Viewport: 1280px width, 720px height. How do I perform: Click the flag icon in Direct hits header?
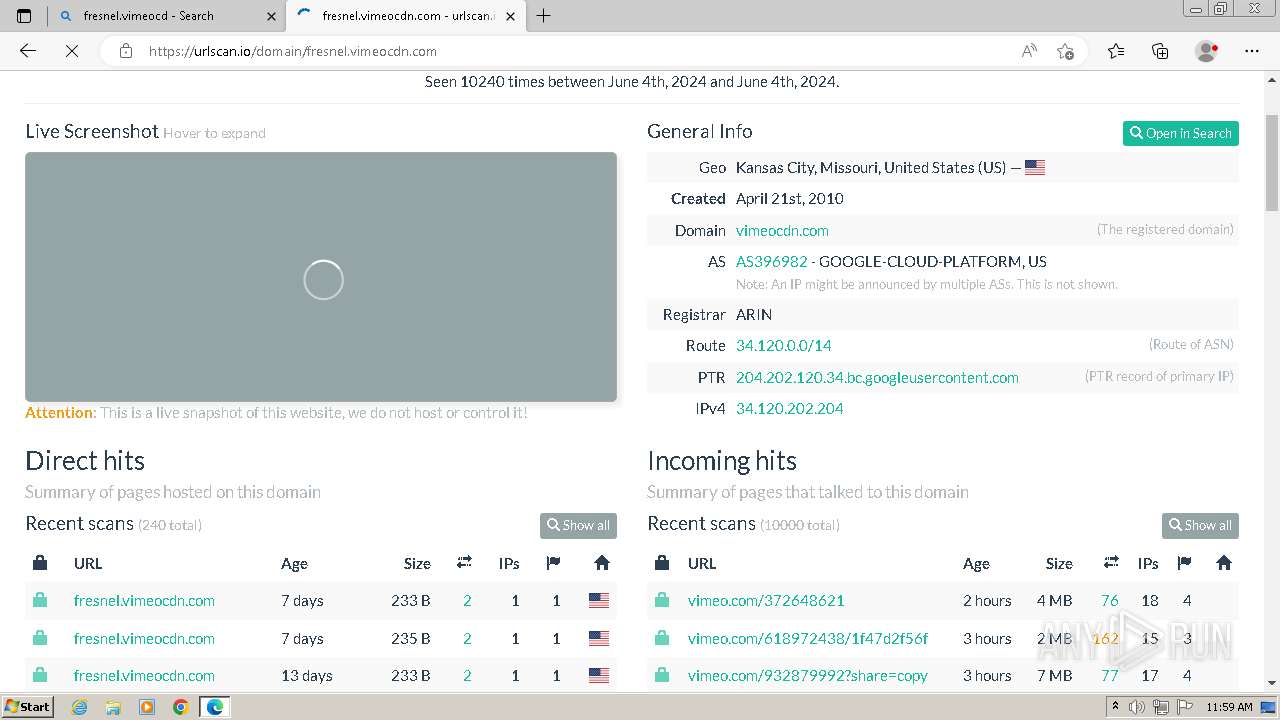click(x=553, y=563)
